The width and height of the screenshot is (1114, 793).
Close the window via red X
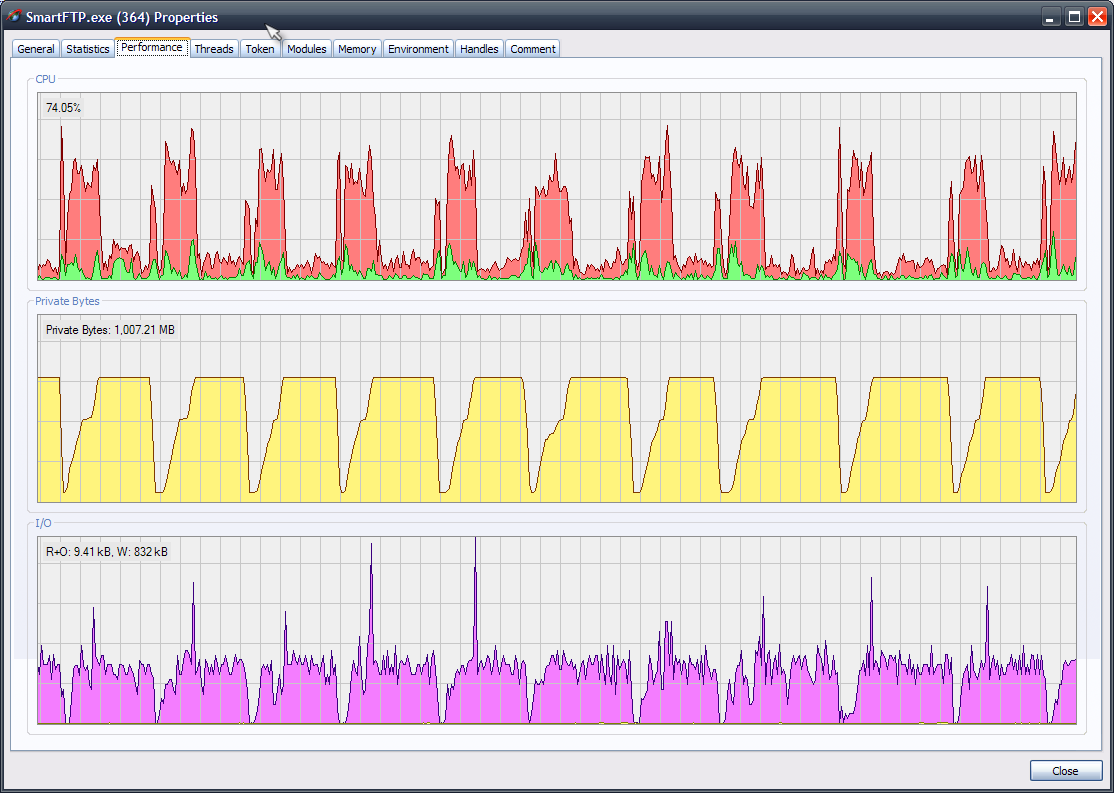(x=1096, y=17)
